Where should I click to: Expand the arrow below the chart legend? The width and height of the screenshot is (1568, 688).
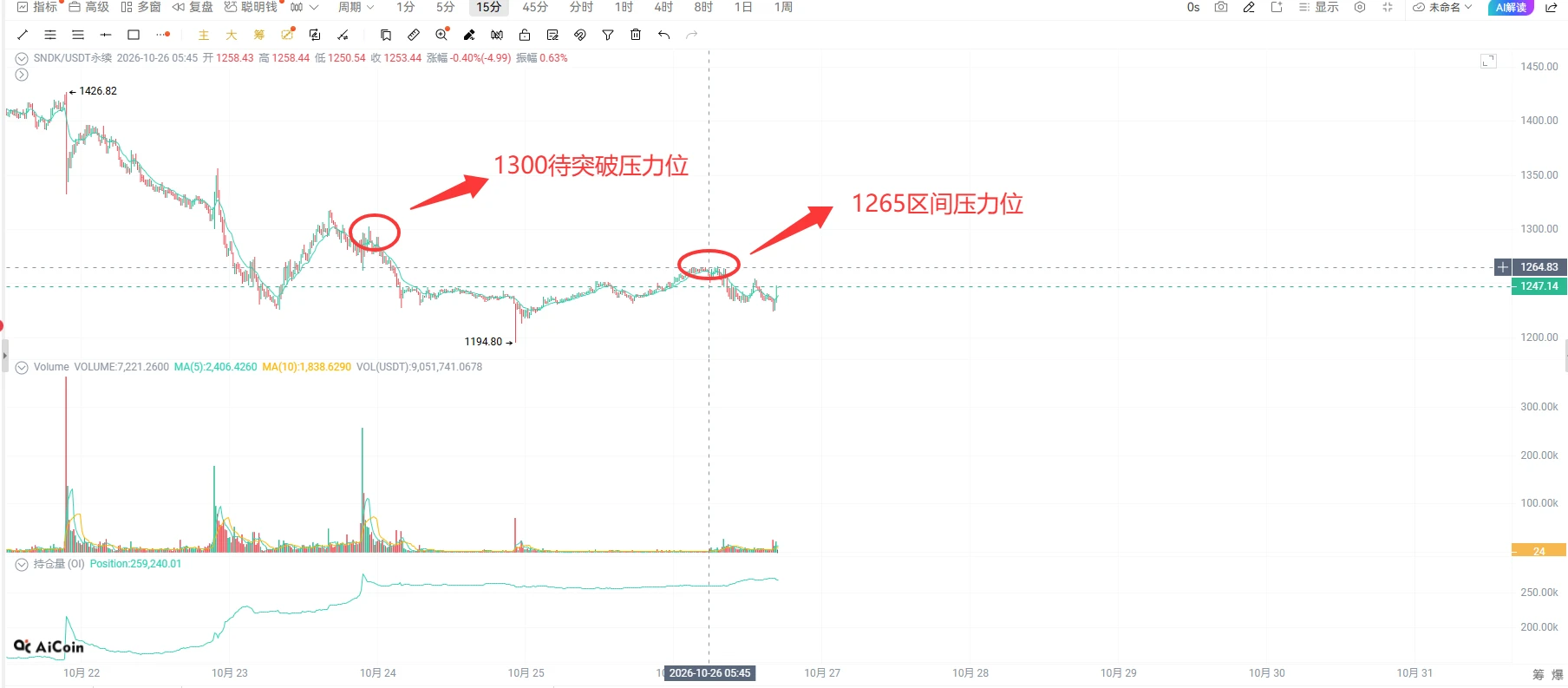pyautogui.click(x=22, y=75)
